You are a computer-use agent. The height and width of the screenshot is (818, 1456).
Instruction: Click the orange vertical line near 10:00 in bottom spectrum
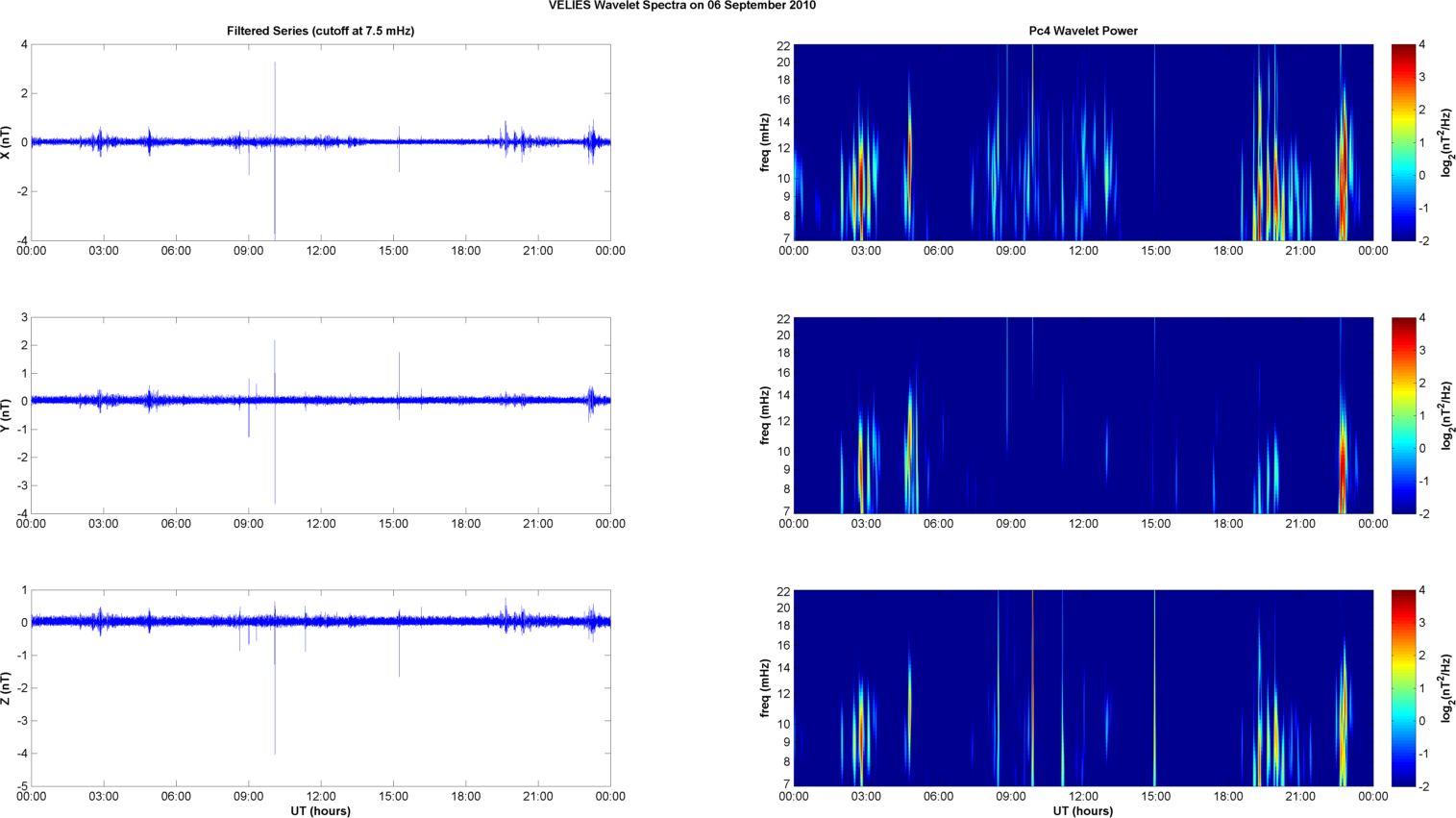tap(1032, 688)
